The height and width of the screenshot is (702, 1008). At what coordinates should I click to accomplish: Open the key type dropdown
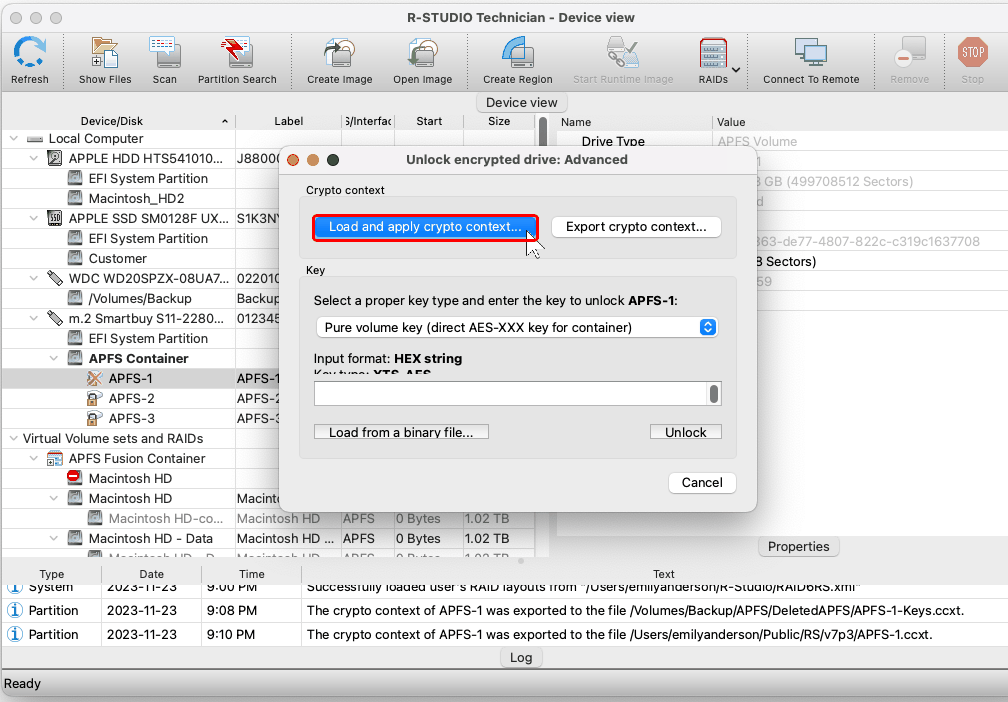coord(517,327)
